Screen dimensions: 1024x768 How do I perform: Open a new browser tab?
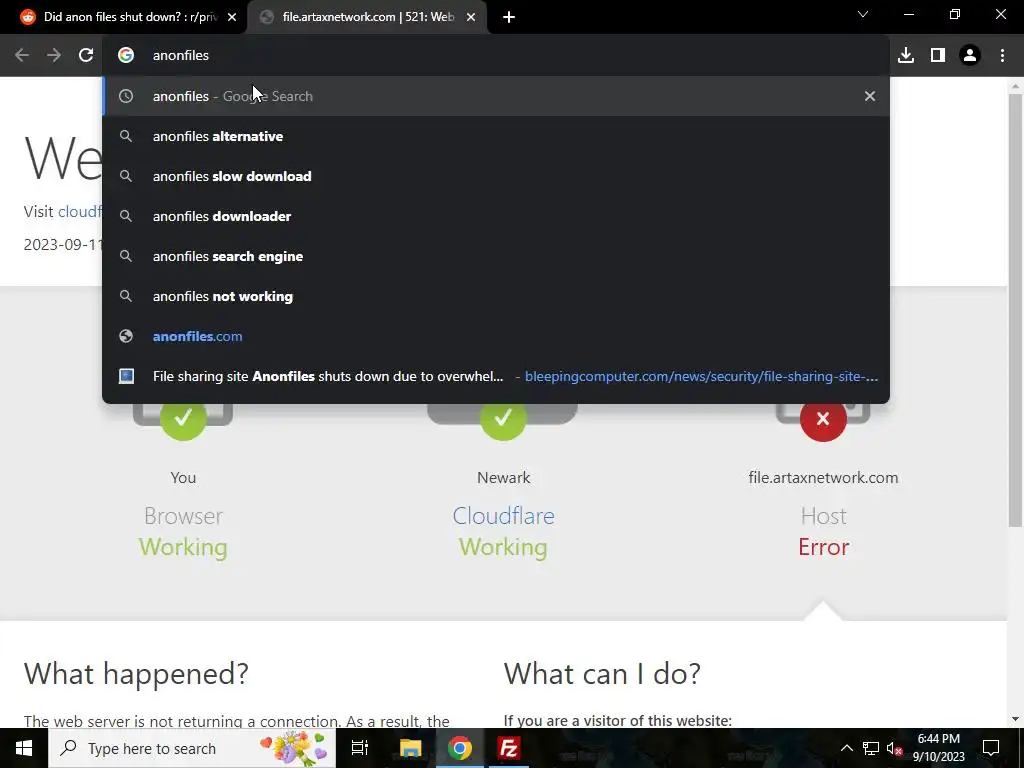pyautogui.click(x=509, y=17)
